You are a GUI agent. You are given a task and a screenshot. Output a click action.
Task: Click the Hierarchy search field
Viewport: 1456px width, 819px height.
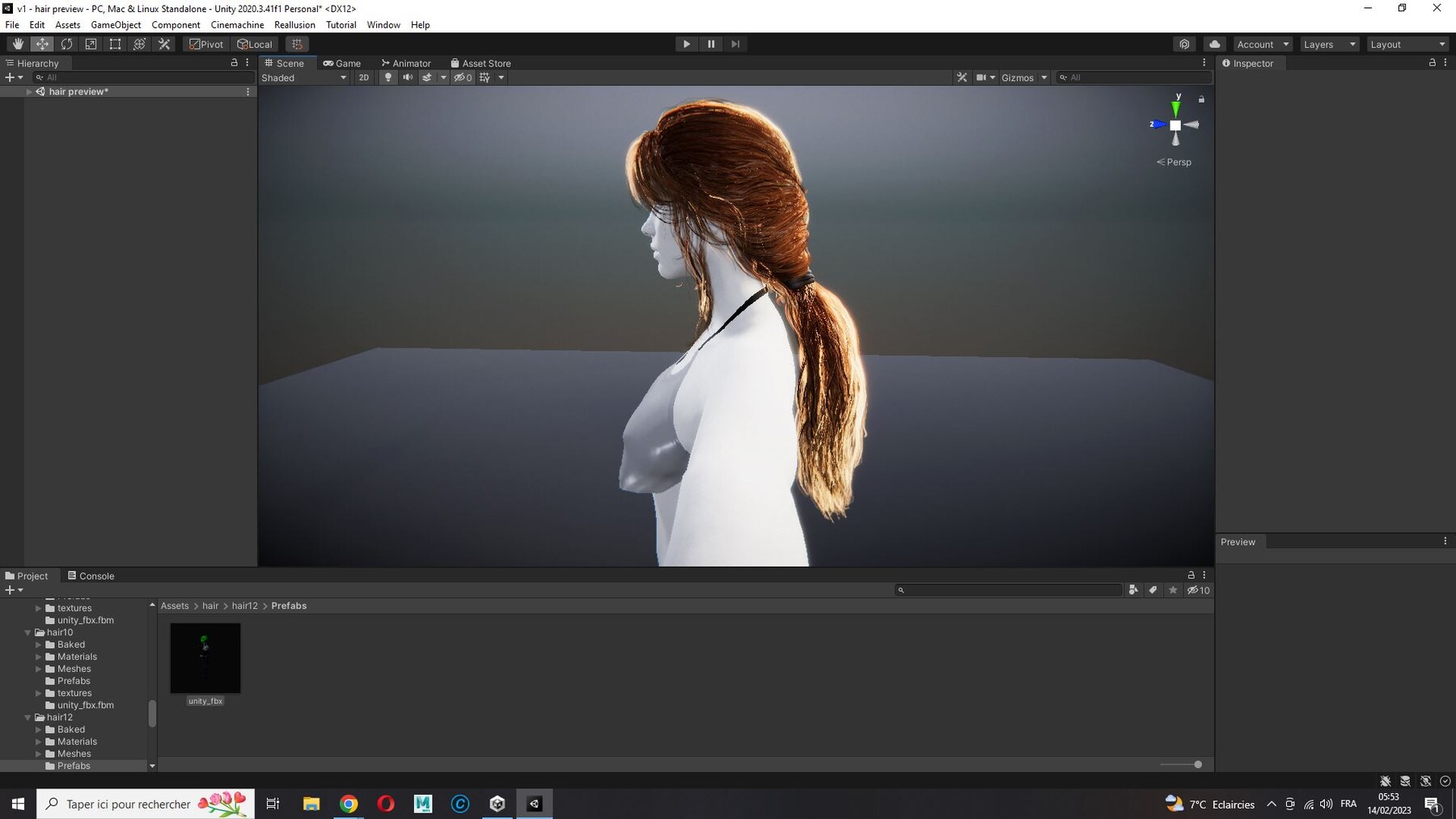point(143,78)
